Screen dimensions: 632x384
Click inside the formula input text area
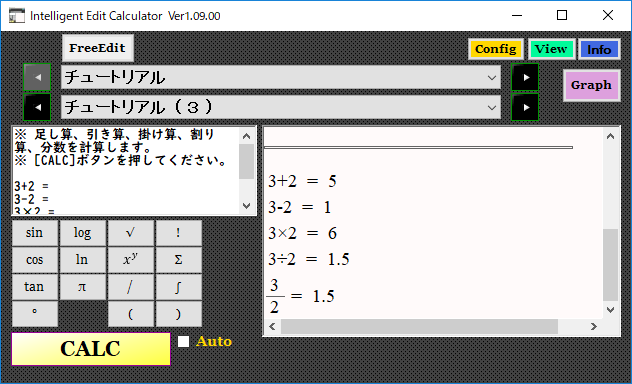(126, 171)
